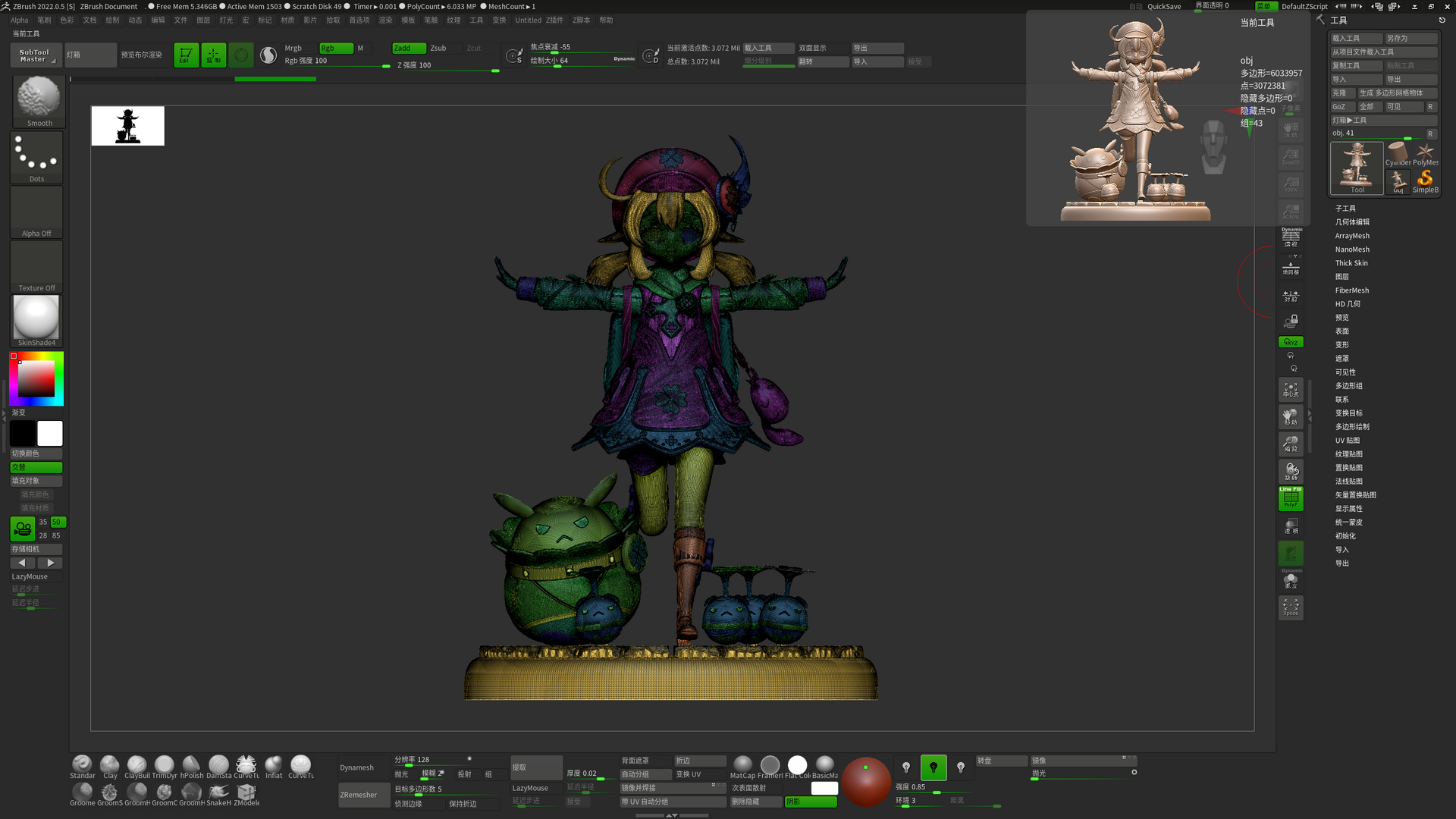Click the Frame center icon on right shelf
The width and height of the screenshot is (1456, 819).
pyautogui.click(x=1291, y=390)
